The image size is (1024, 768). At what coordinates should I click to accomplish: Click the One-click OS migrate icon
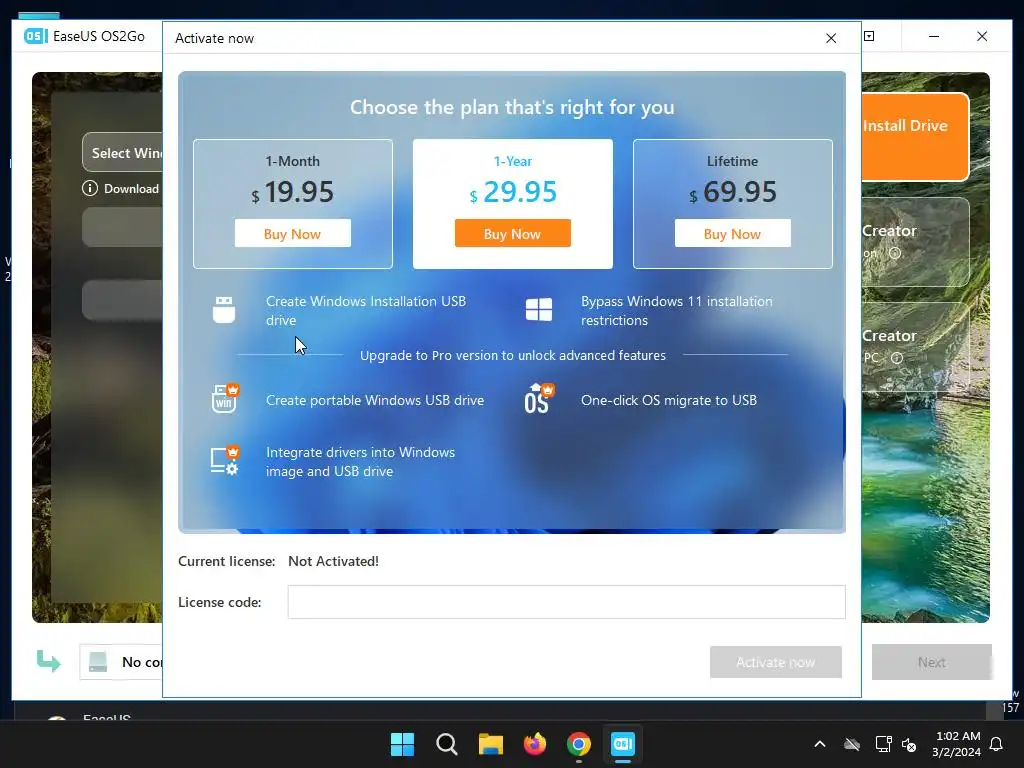pos(539,398)
